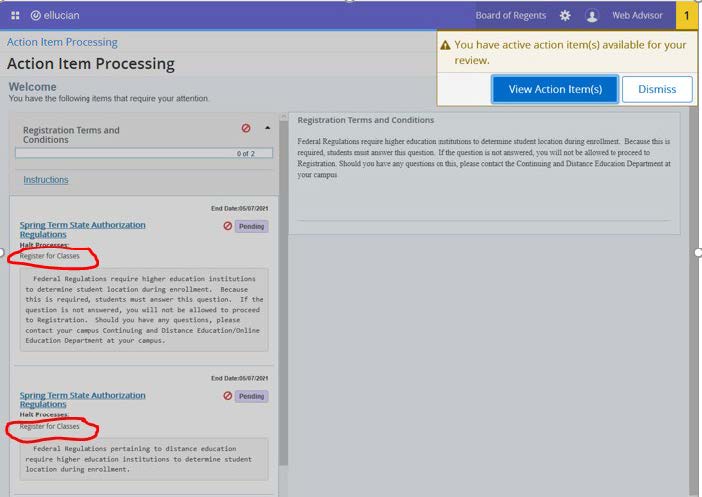Open the user profile icon
Image resolution: width=702 pixels, height=497 pixels.
(x=592, y=15)
